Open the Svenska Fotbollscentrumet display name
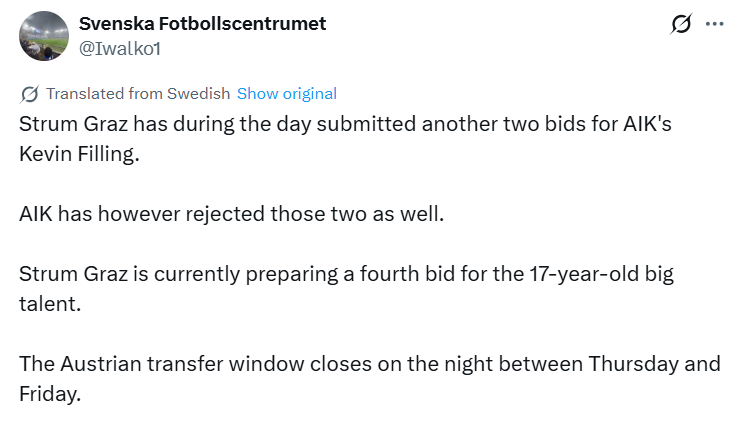The image size is (735, 421). (x=202, y=23)
